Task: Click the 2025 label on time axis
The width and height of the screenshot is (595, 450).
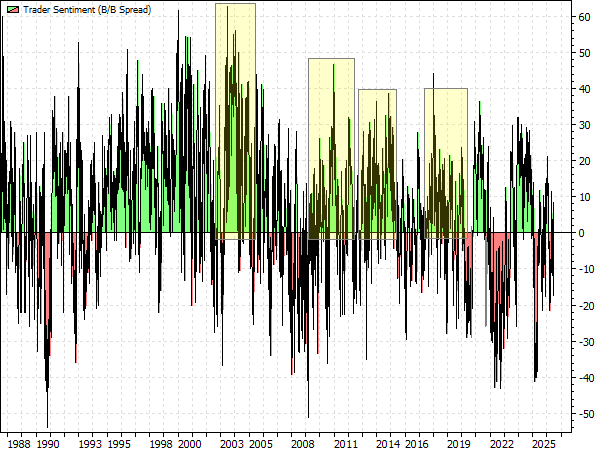Action: 543,444
